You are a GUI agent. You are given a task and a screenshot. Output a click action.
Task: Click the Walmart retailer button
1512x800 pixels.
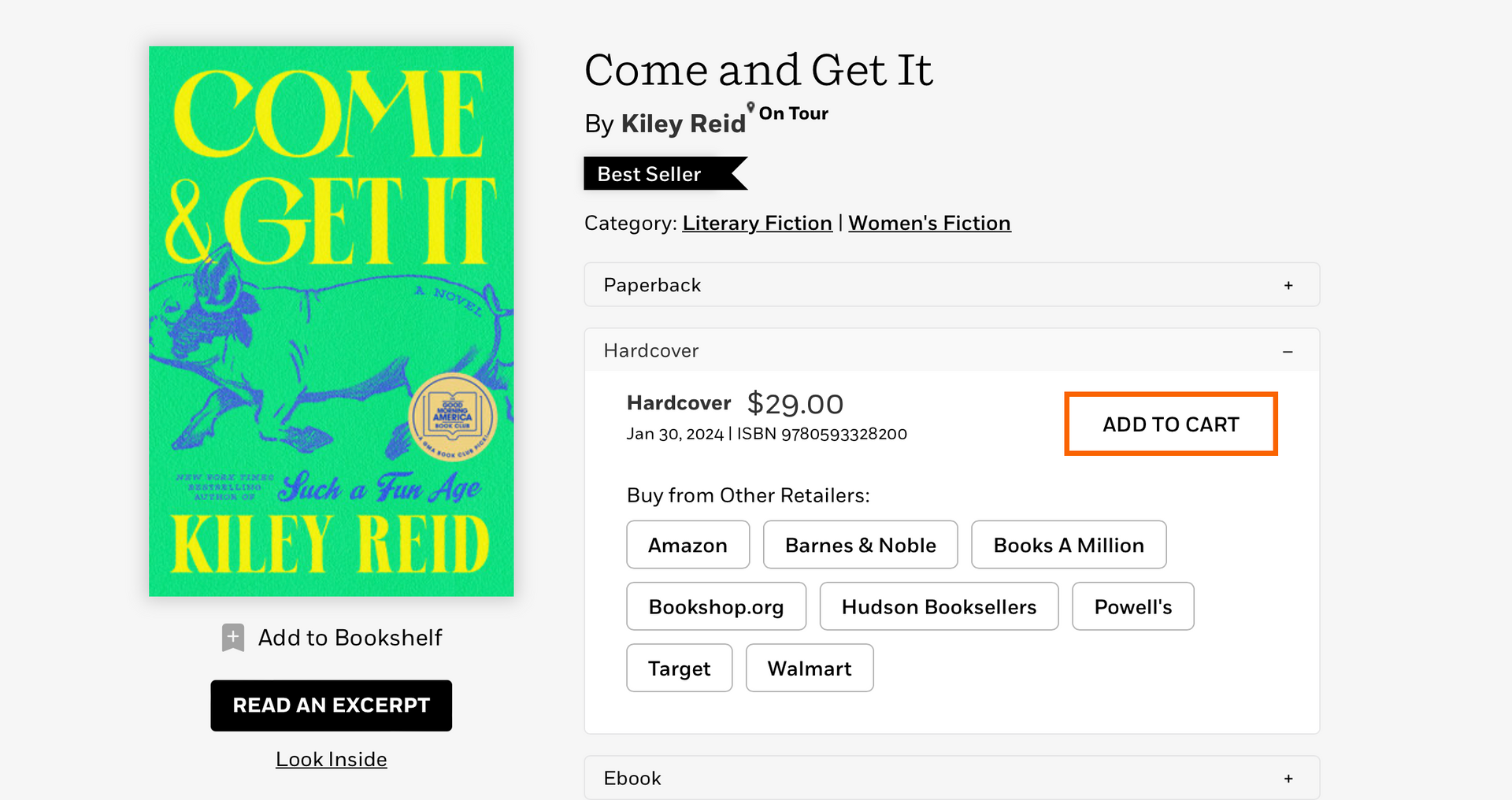pyautogui.click(x=809, y=668)
